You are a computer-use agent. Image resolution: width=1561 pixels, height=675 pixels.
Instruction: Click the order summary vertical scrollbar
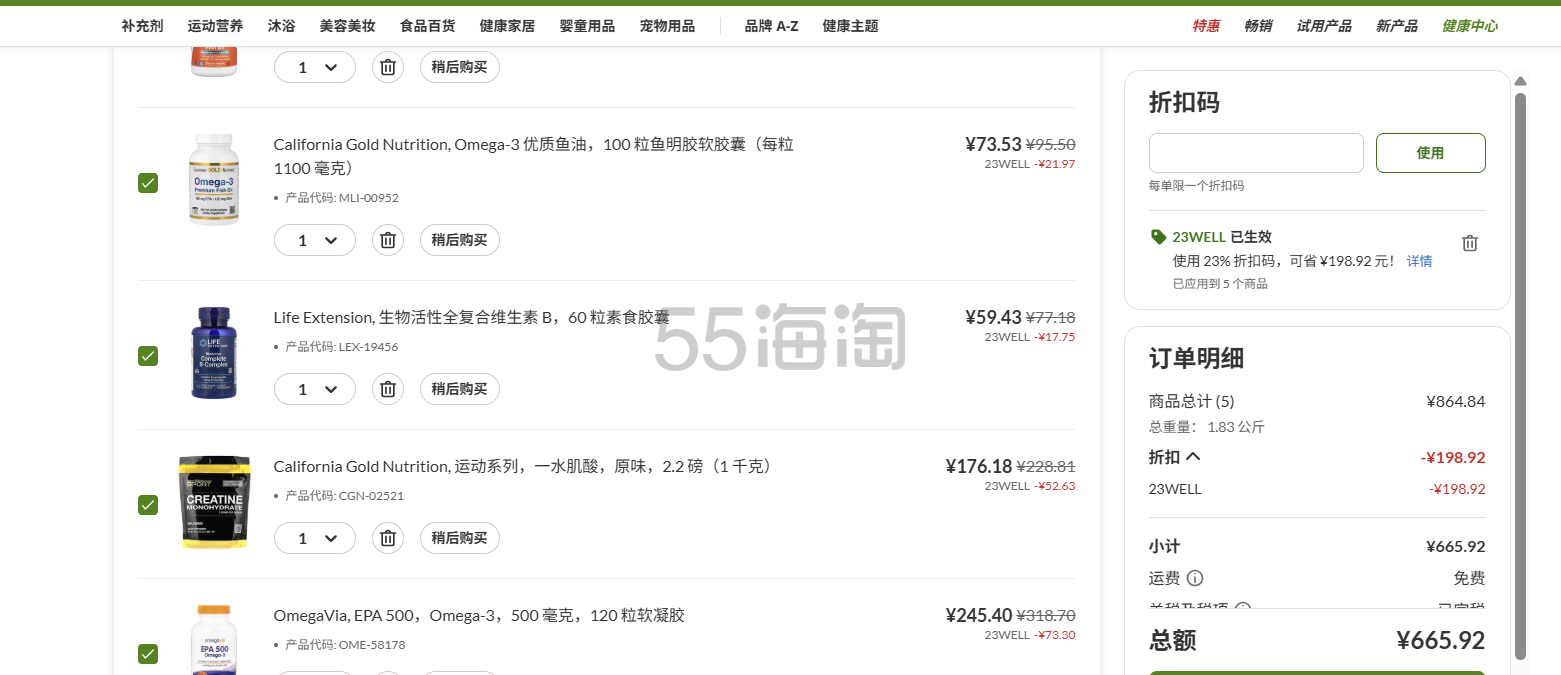tap(1520, 370)
